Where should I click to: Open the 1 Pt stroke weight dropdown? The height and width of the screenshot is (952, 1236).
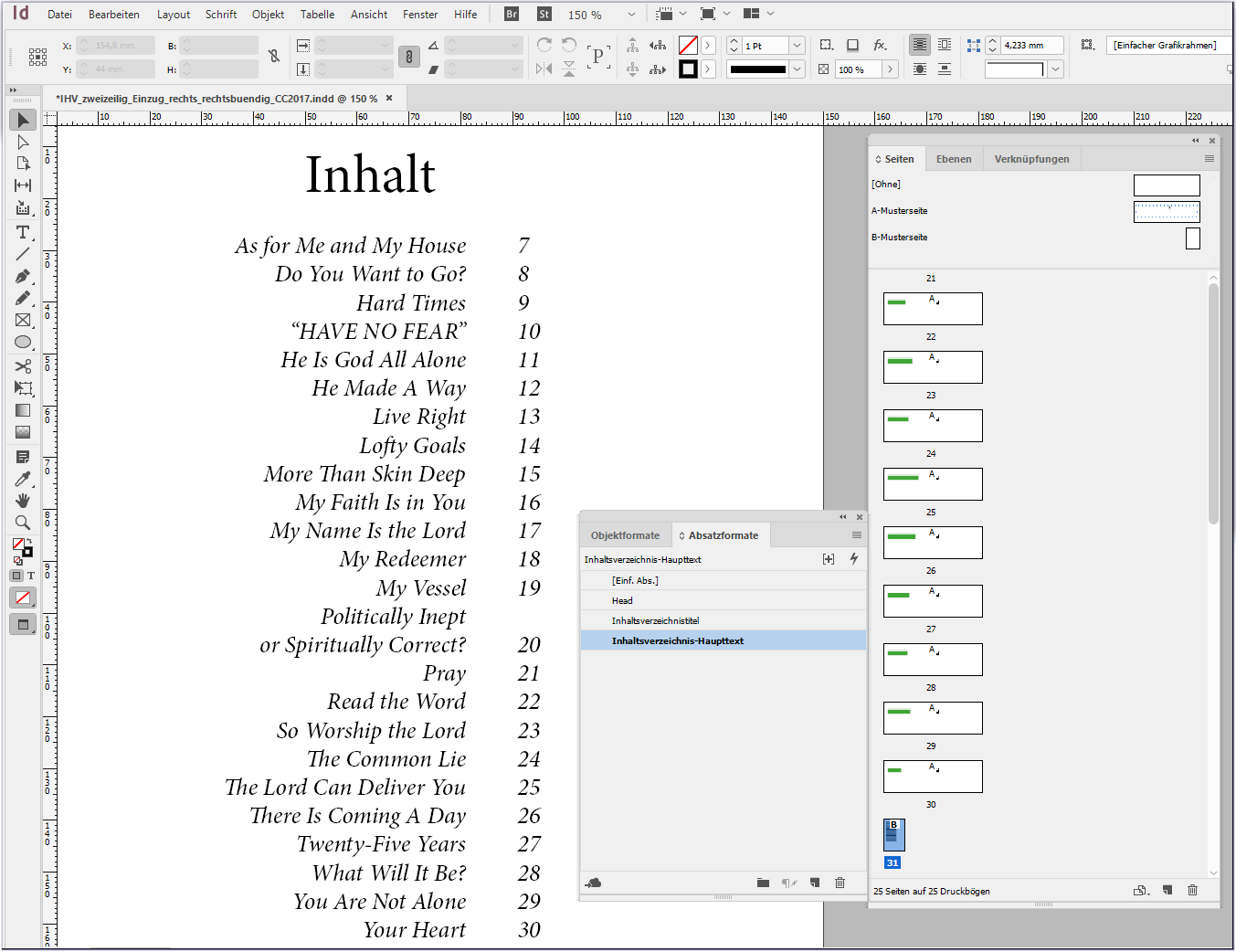[795, 44]
